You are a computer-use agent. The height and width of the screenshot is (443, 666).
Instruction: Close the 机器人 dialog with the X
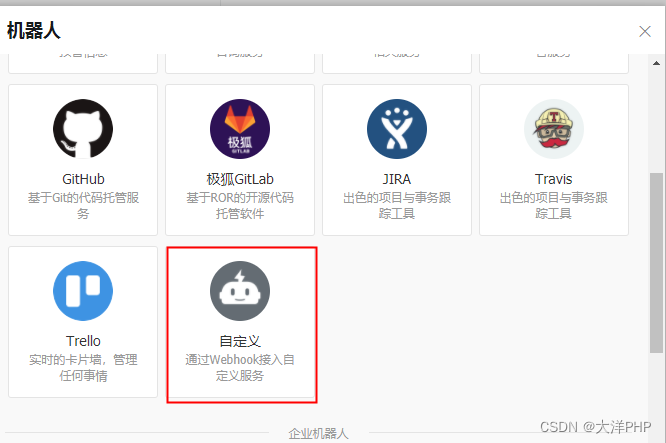pos(645,31)
